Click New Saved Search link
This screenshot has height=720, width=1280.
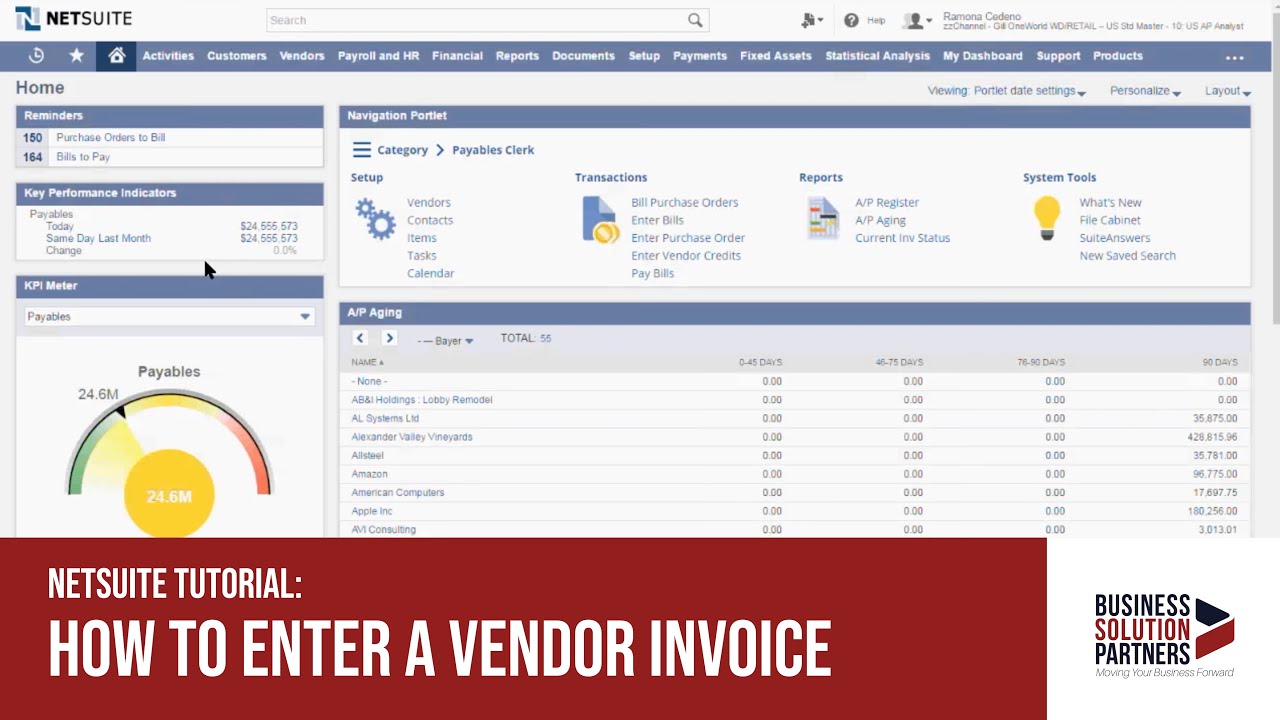tap(1127, 256)
